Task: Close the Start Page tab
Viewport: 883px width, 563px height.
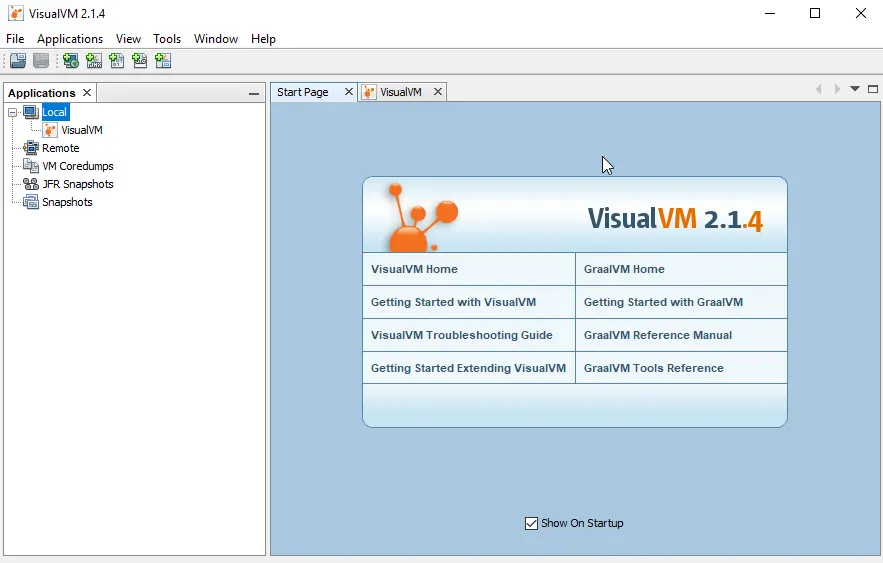Action: coord(349,91)
